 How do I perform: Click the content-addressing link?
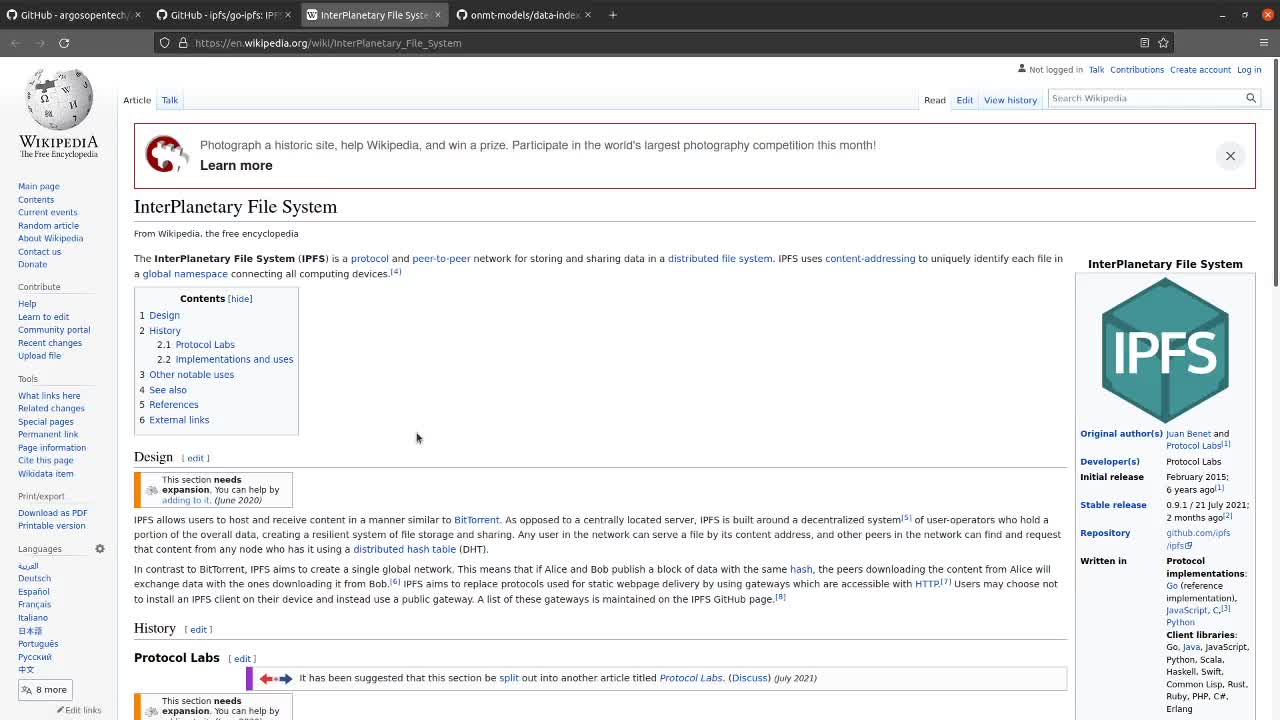click(x=870, y=259)
